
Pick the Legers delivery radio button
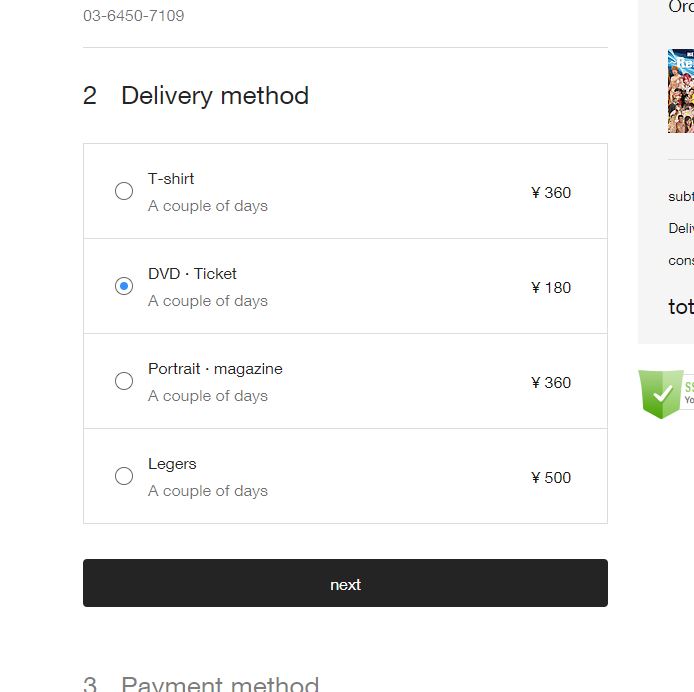coord(124,476)
